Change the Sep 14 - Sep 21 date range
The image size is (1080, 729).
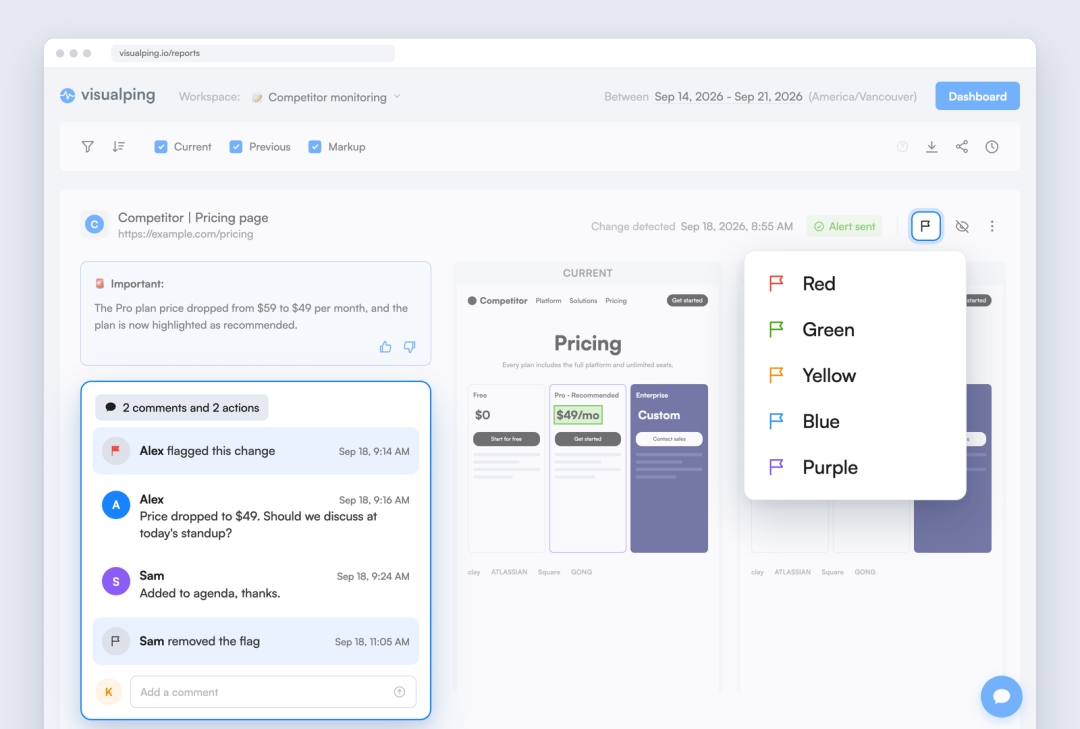728,96
